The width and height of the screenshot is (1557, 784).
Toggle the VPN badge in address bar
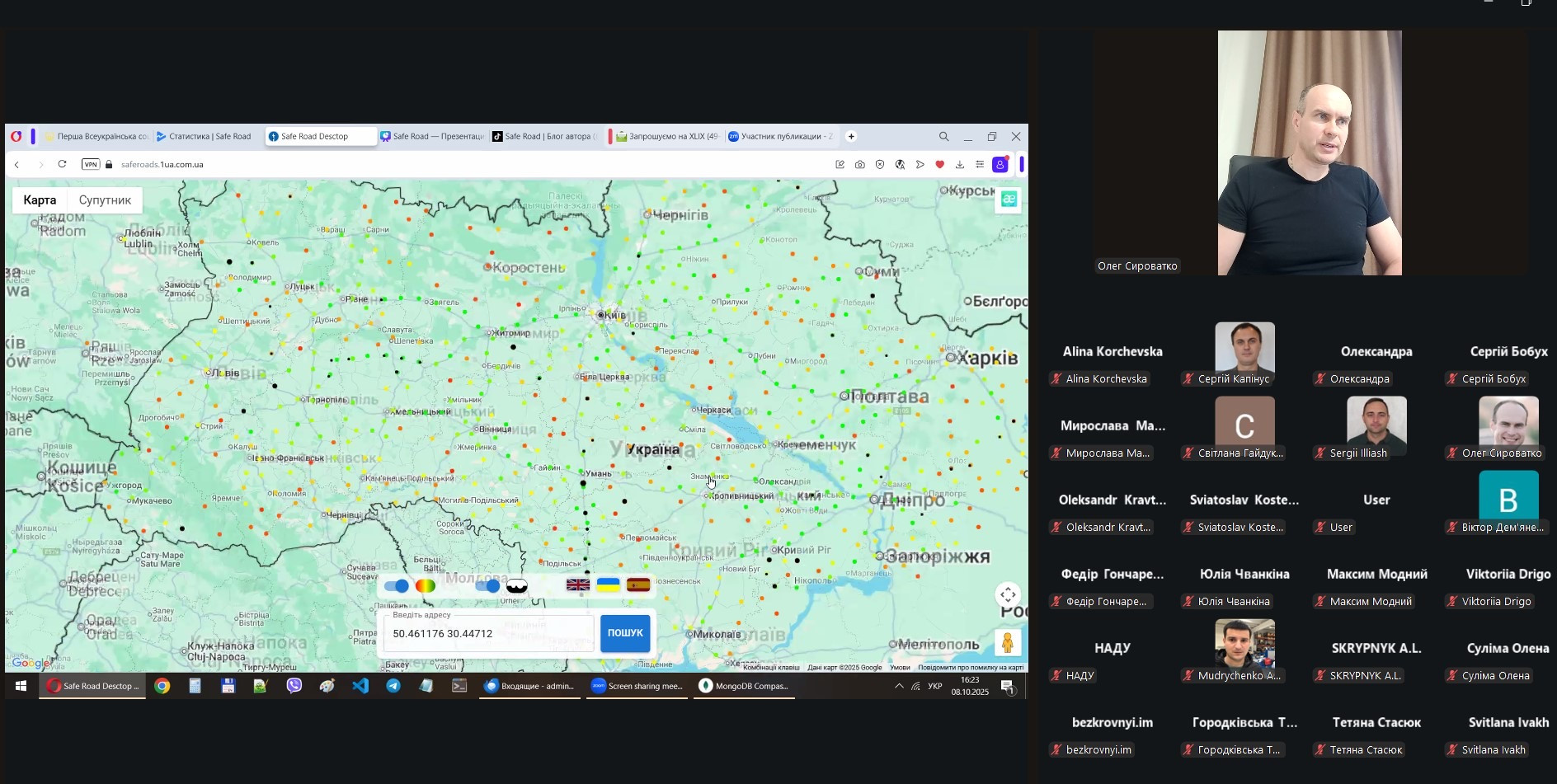91,165
